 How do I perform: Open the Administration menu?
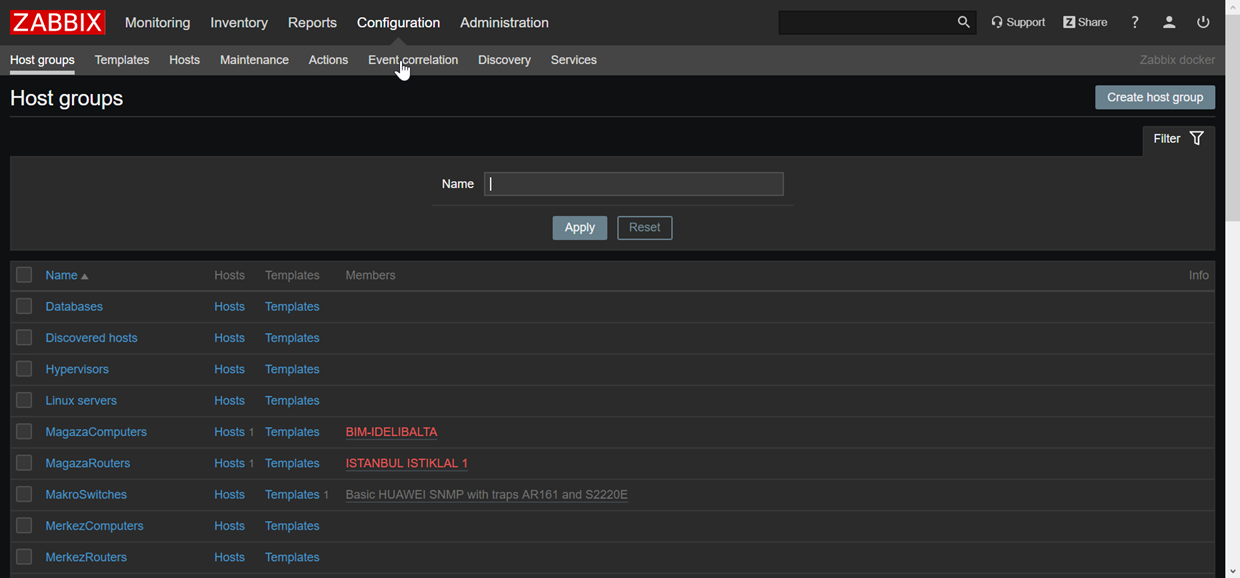point(504,22)
